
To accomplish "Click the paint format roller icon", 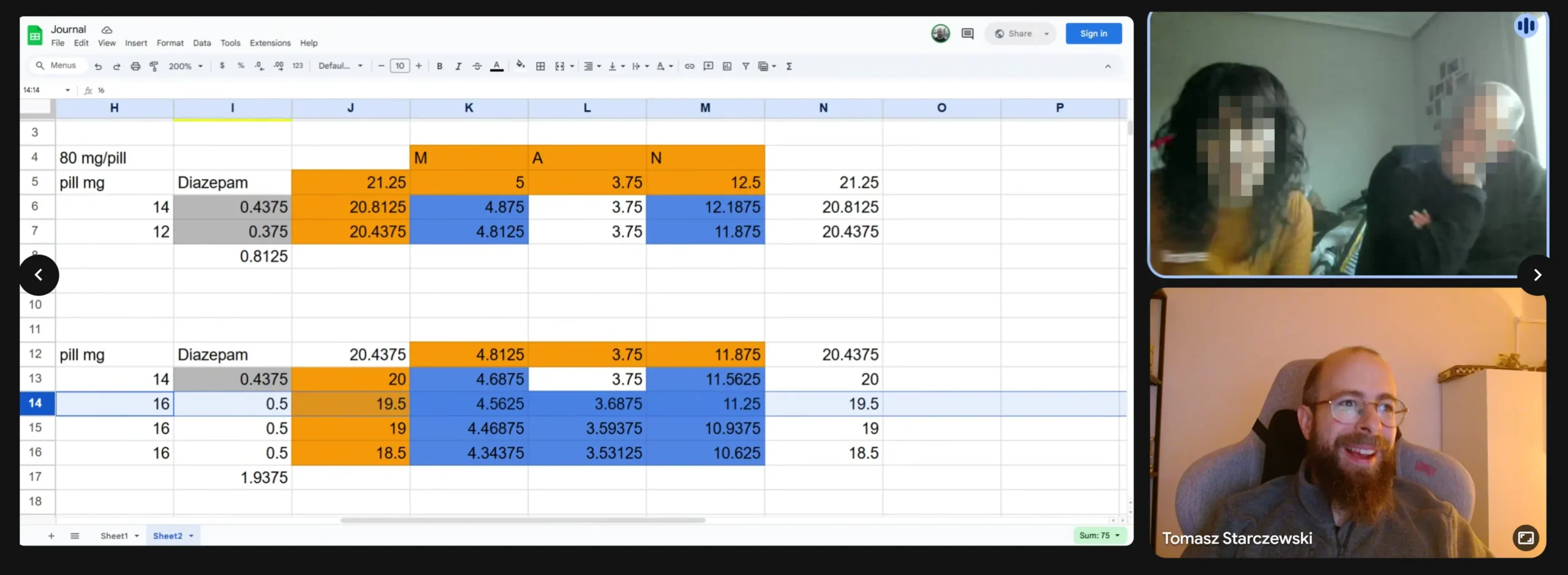I will 154,66.
